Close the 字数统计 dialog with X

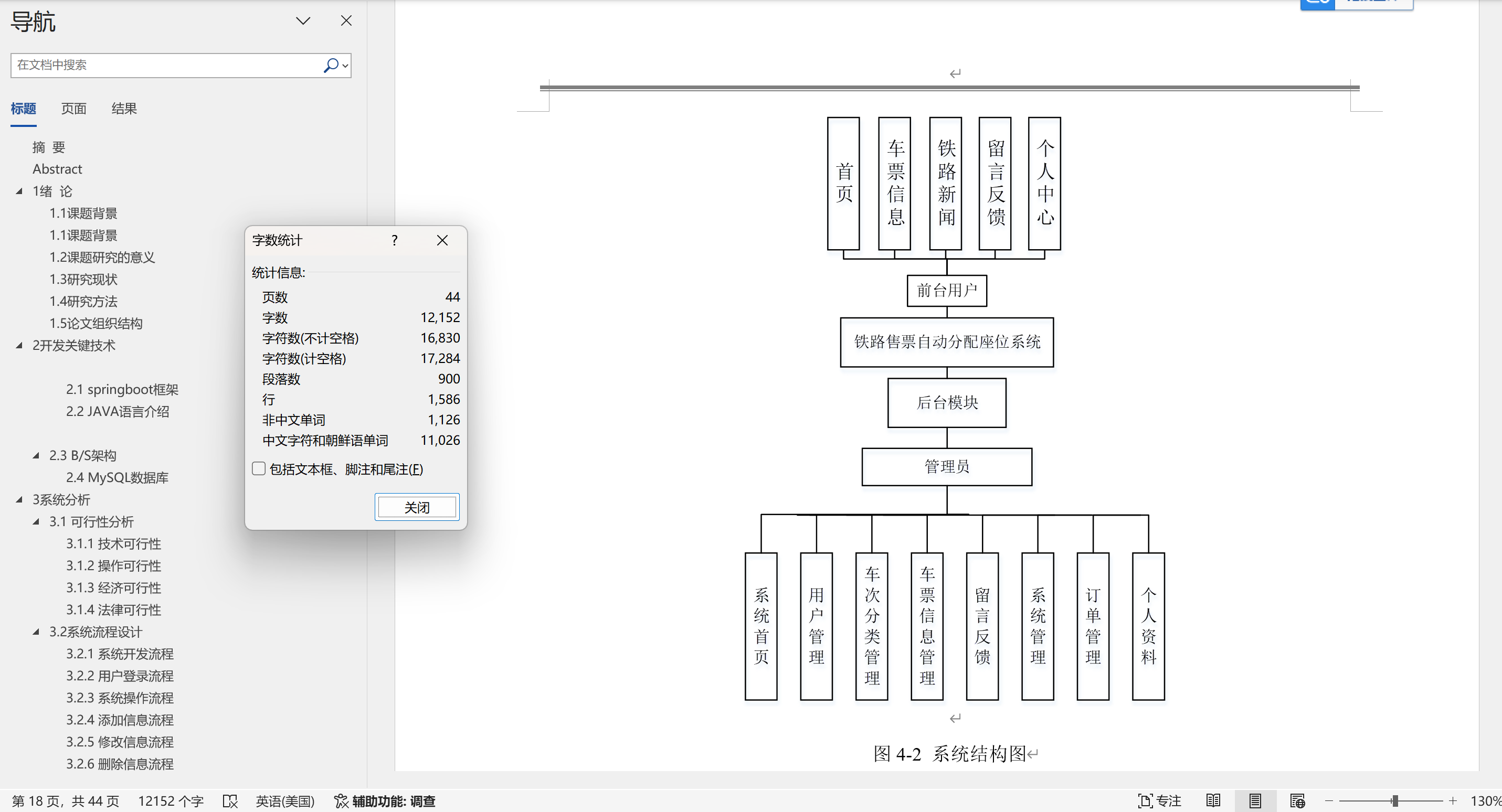coord(442,240)
